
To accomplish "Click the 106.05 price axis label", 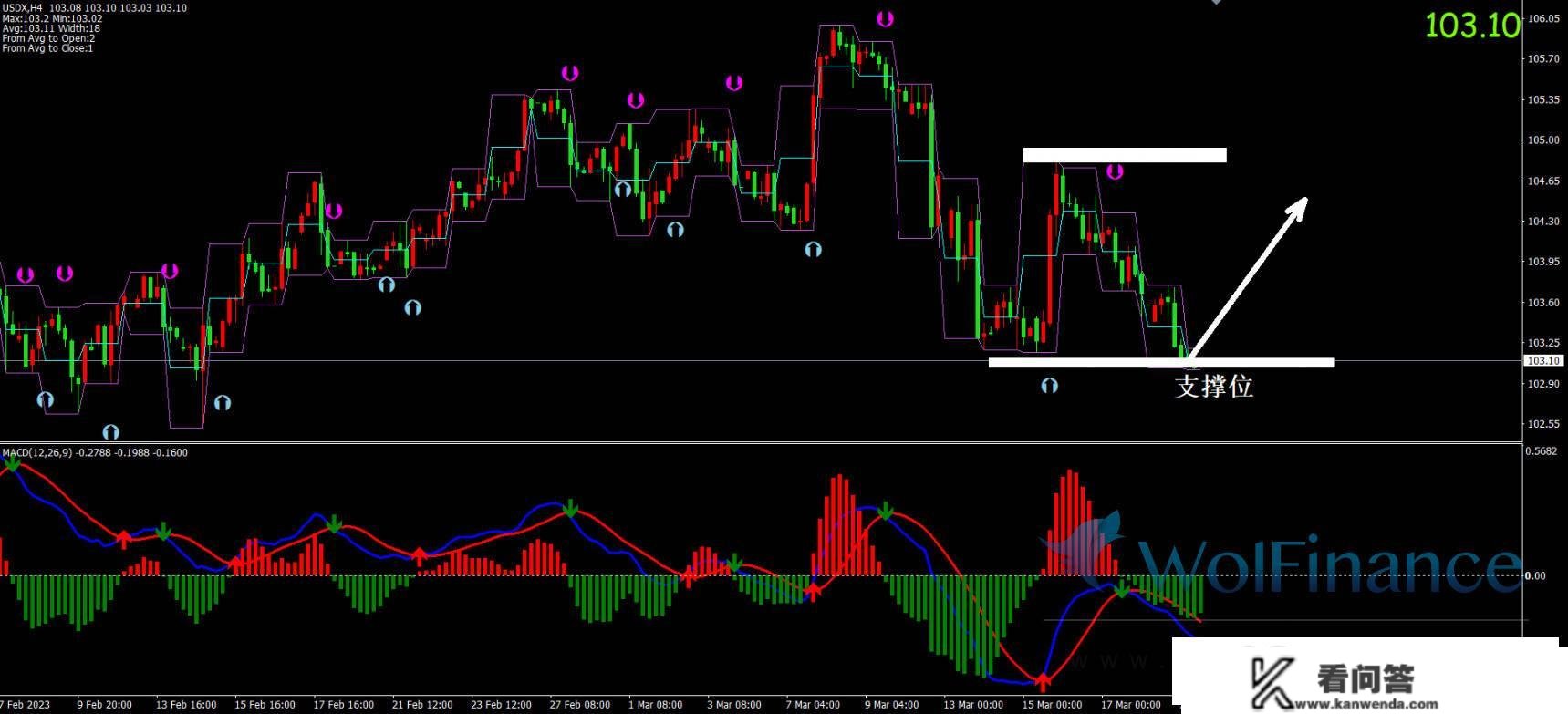I will (x=1542, y=18).
